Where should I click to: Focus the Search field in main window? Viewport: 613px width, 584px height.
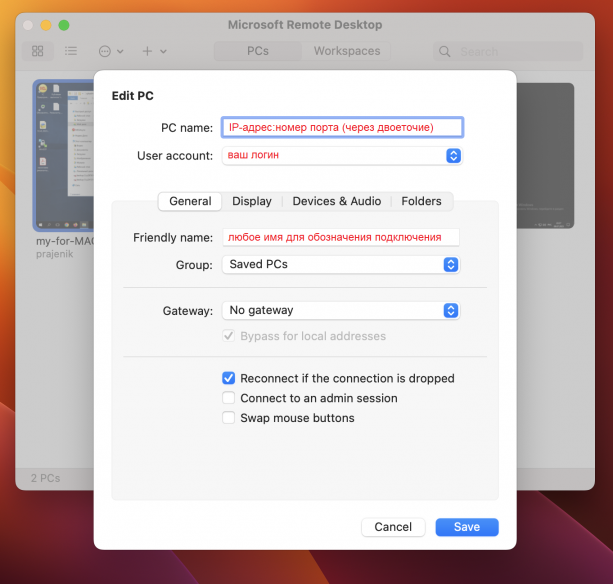pos(508,51)
